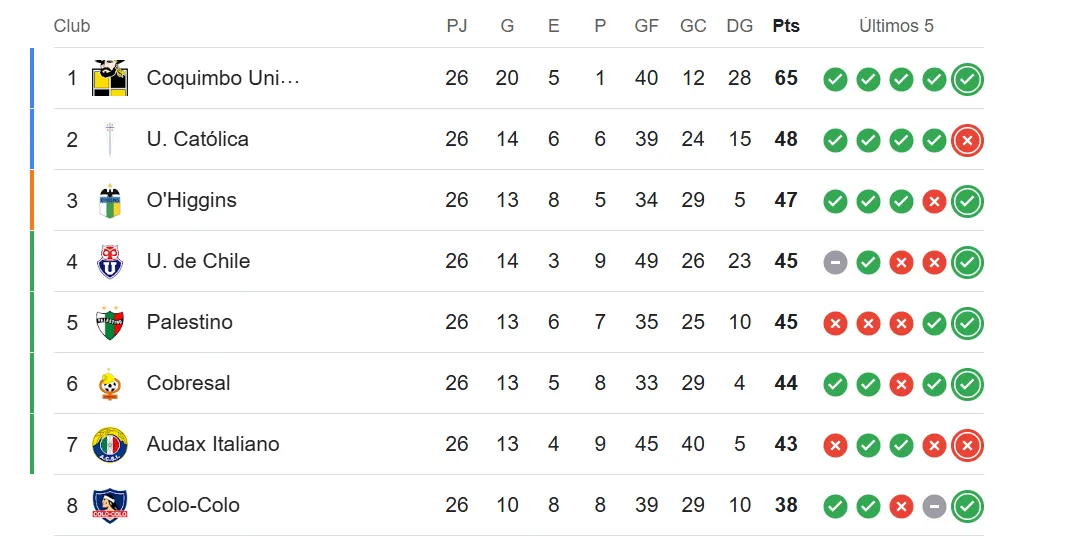Image resolution: width=1080 pixels, height=536 pixels.
Task: Open the Cobresal team name link
Action: (x=188, y=383)
